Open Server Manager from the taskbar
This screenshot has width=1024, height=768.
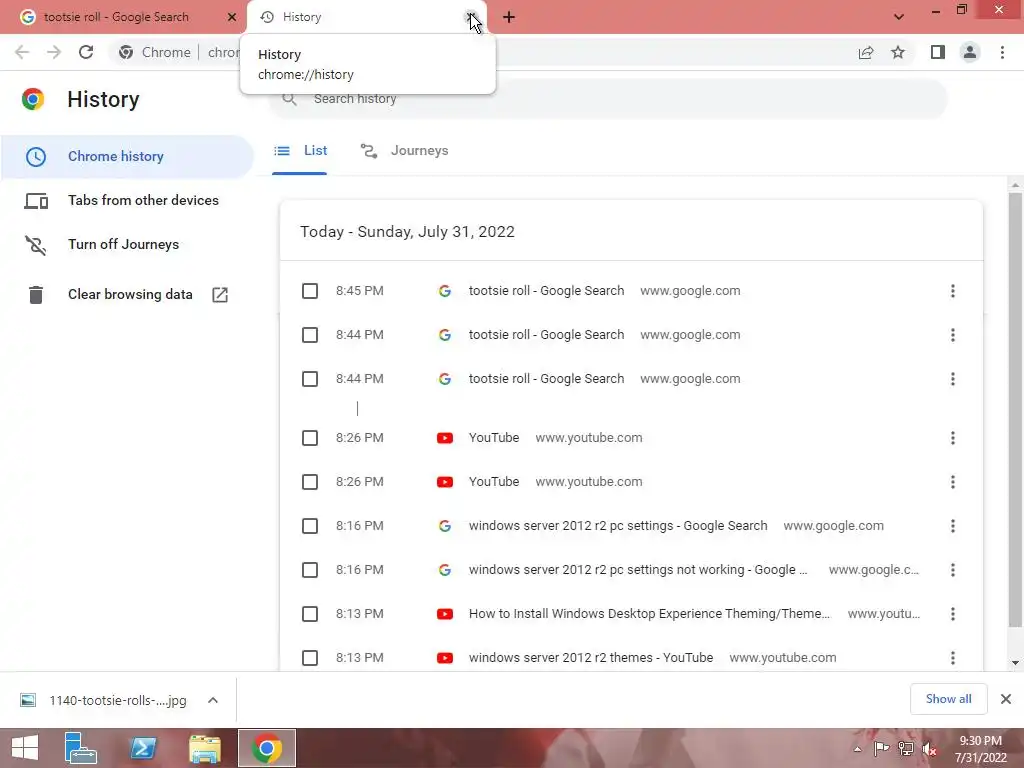click(x=81, y=748)
